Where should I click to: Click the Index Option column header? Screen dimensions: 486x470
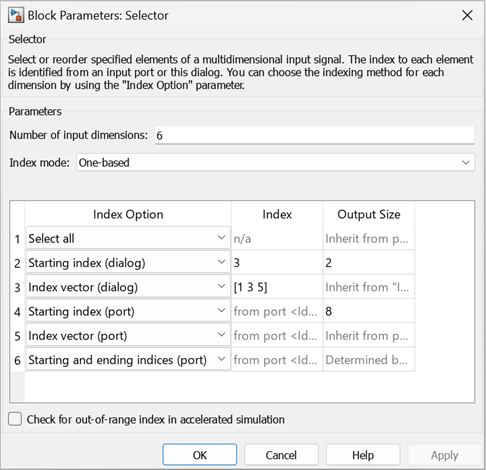[x=128, y=214]
